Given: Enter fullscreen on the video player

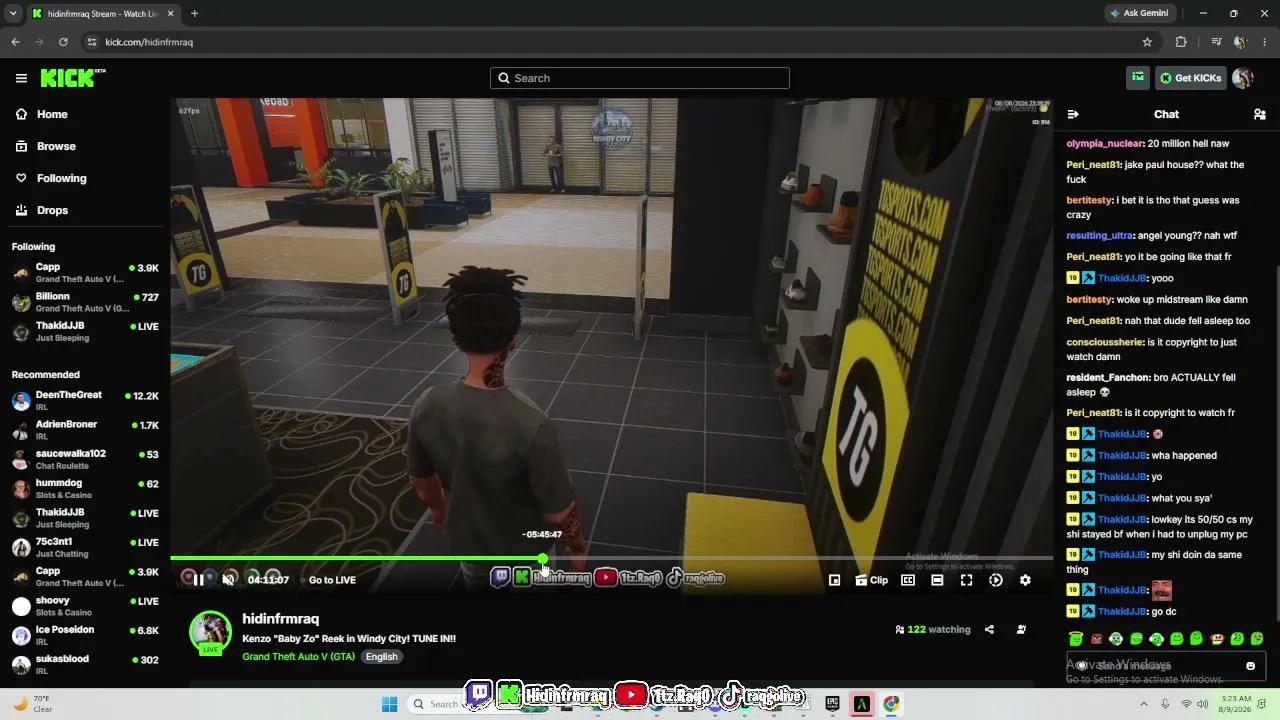Looking at the screenshot, I should [966, 580].
